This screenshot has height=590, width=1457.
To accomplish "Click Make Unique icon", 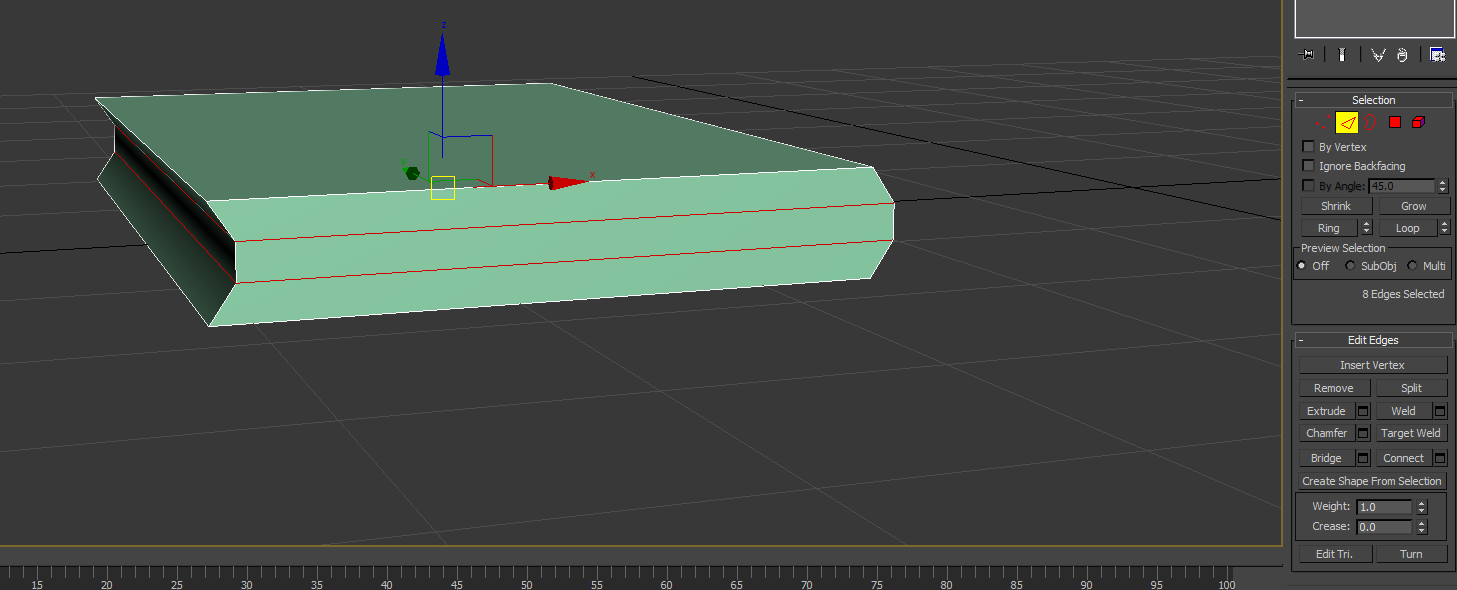I will pyautogui.click(x=1378, y=55).
